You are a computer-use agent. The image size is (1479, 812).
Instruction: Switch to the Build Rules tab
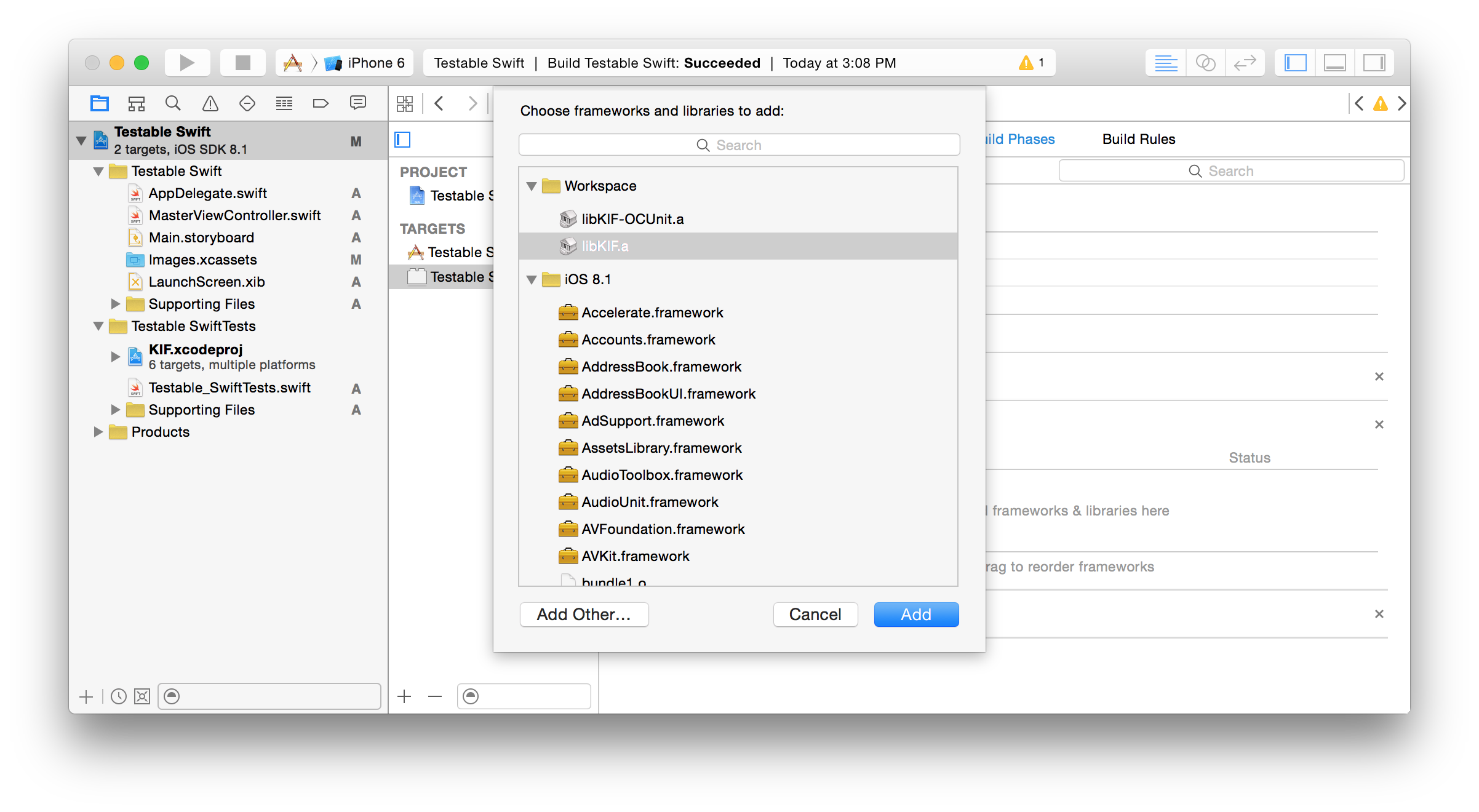point(1138,139)
